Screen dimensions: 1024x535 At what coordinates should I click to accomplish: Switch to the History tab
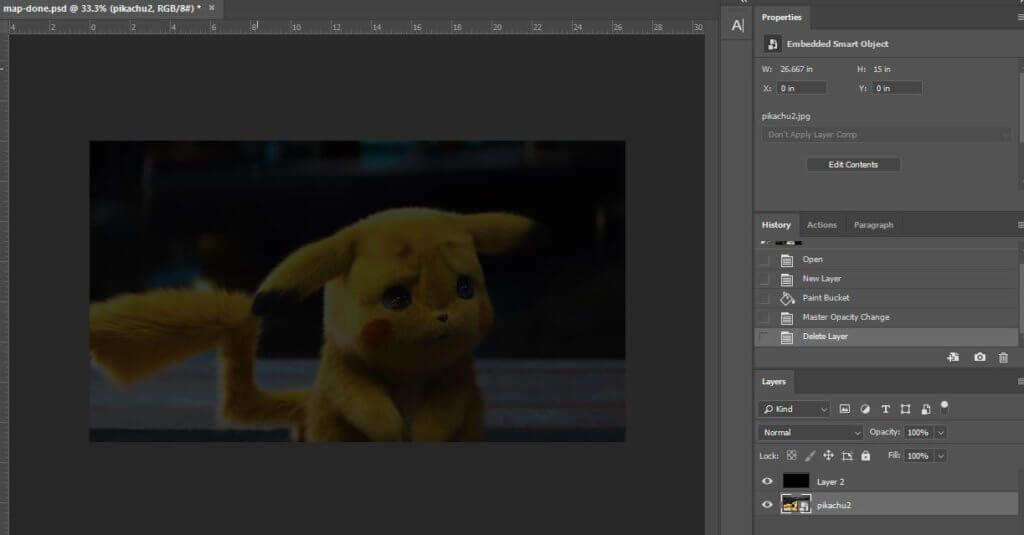click(x=776, y=225)
